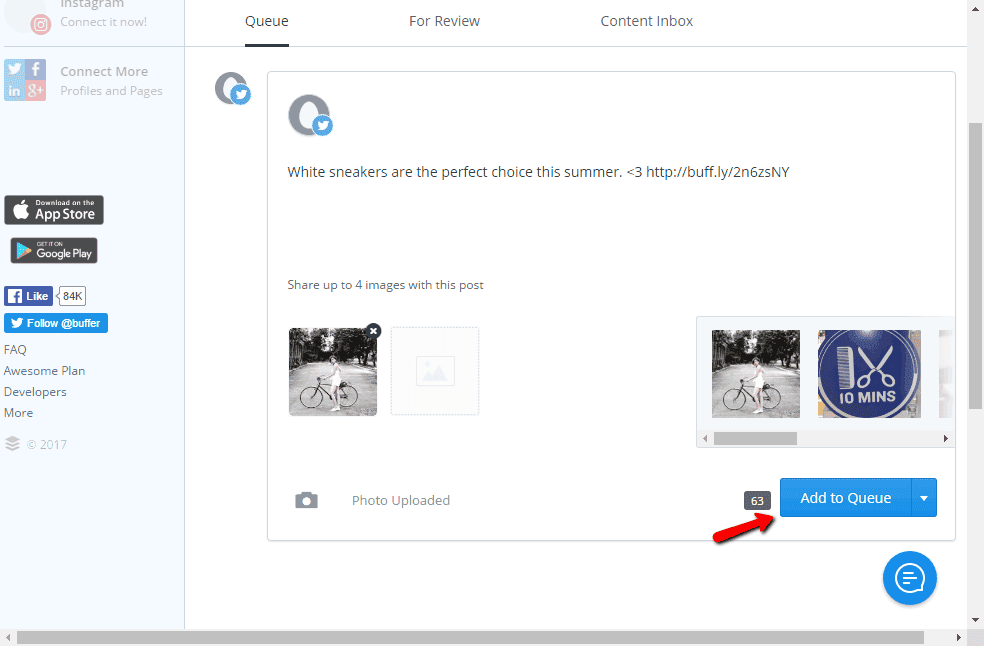984x646 pixels.
Task: Click the Photo Uploaded status text
Action: pyautogui.click(x=401, y=500)
